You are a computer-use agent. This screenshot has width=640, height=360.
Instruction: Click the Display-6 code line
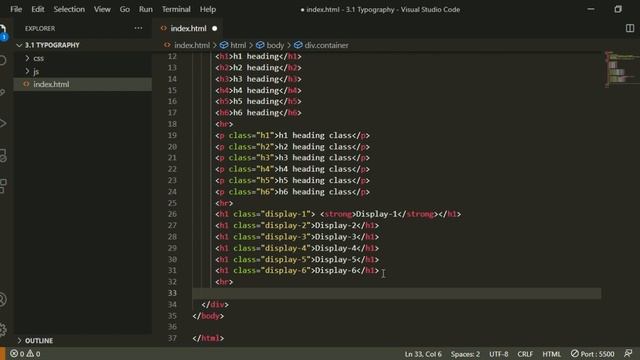[x=297, y=270]
